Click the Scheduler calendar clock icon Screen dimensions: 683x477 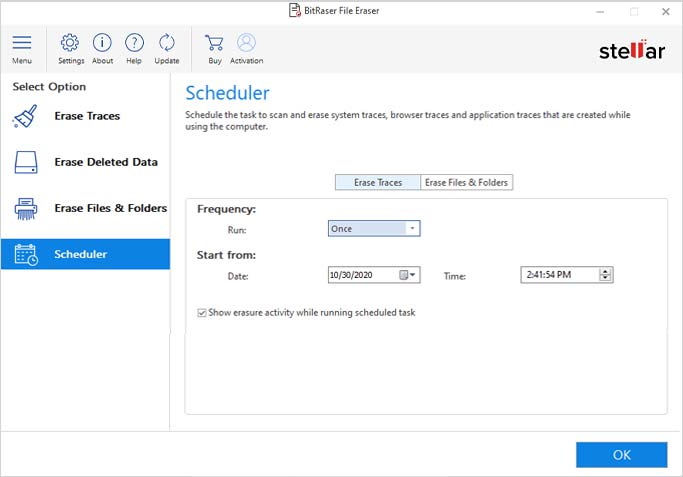(26, 254)
